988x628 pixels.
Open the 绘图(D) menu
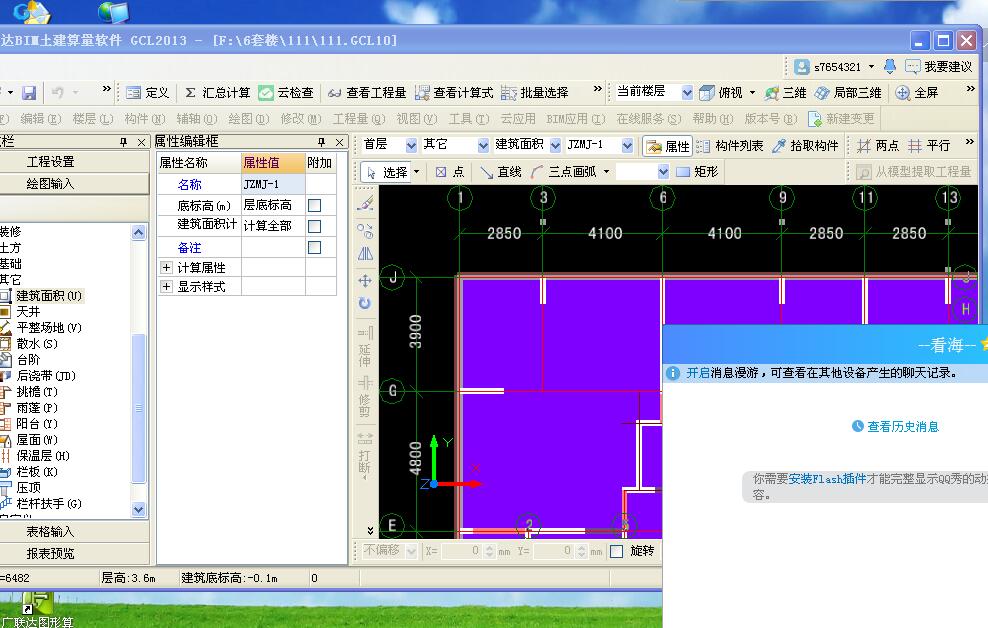click(248, 118)
